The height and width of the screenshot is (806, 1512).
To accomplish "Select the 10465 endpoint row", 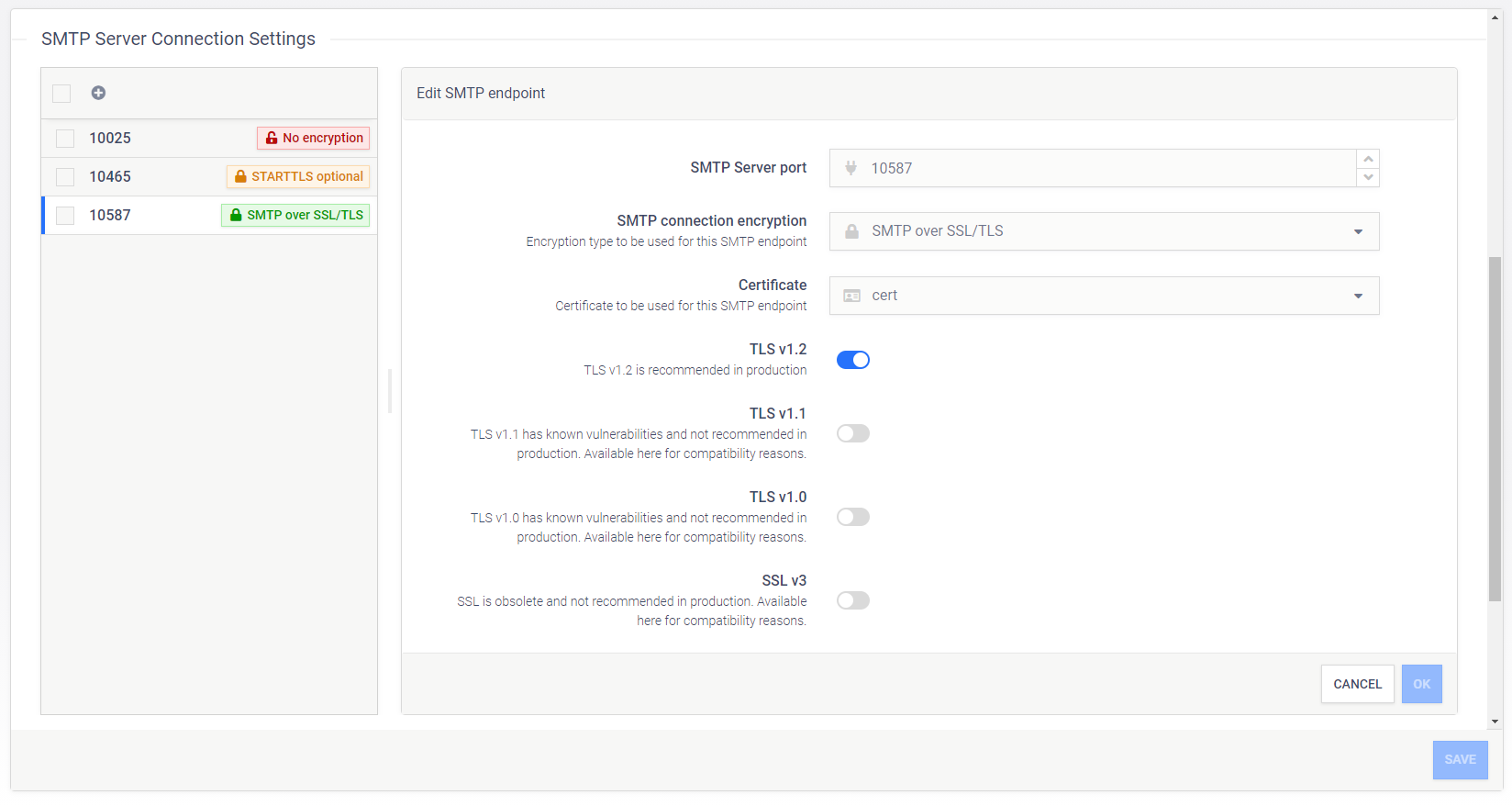I will click(x=209, y=177).
